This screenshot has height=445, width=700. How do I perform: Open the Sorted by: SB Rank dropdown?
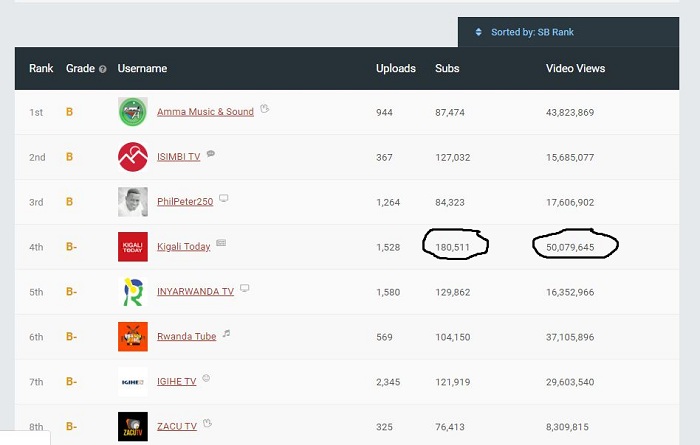568,32
